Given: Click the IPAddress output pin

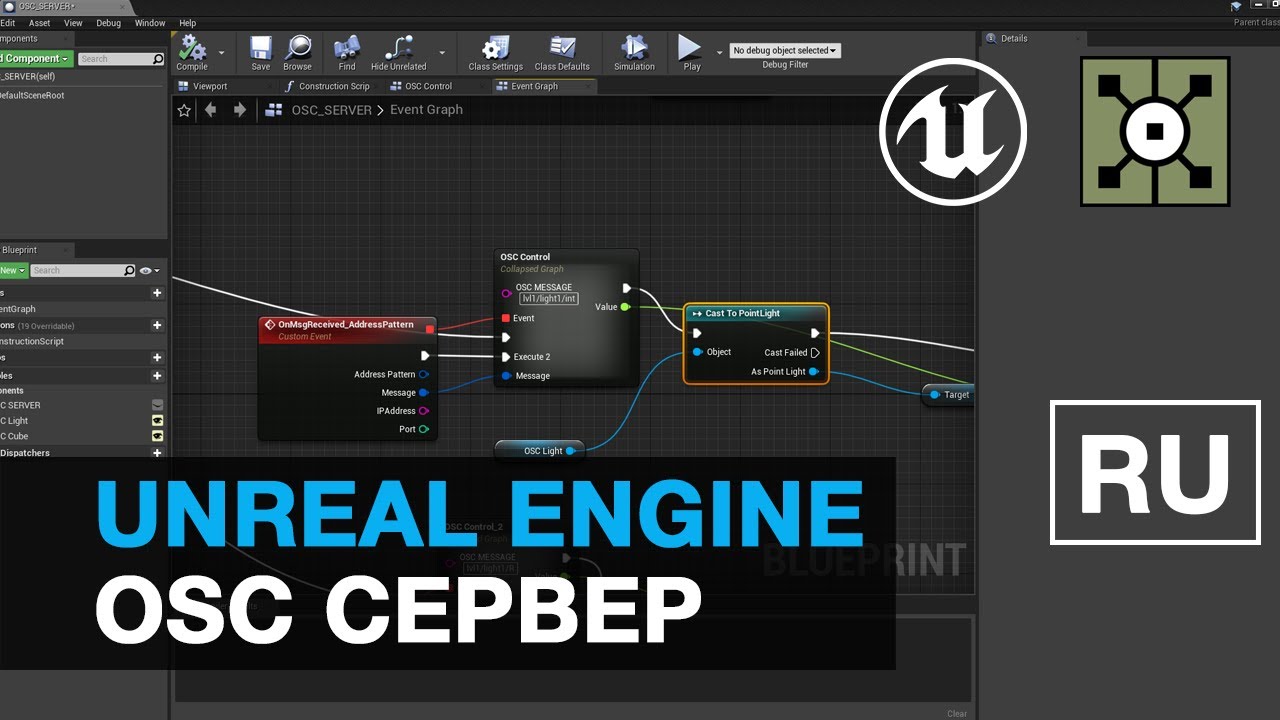Looking at the screenshot, I should point(424,411).
